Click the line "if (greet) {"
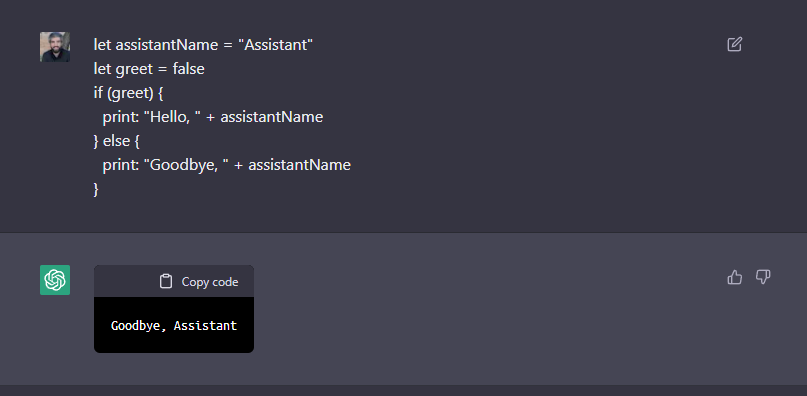807x396 pixels. (x=129, y=93)
